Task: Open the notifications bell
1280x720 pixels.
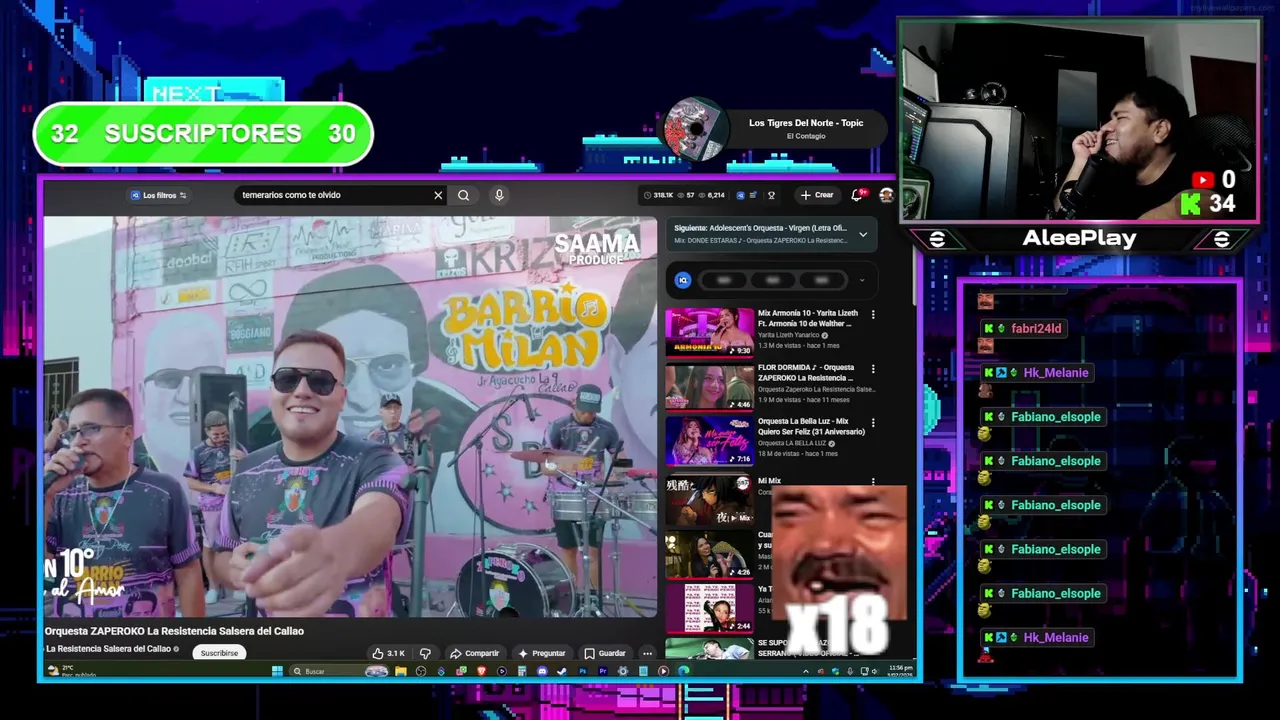Action: [857, 195]
